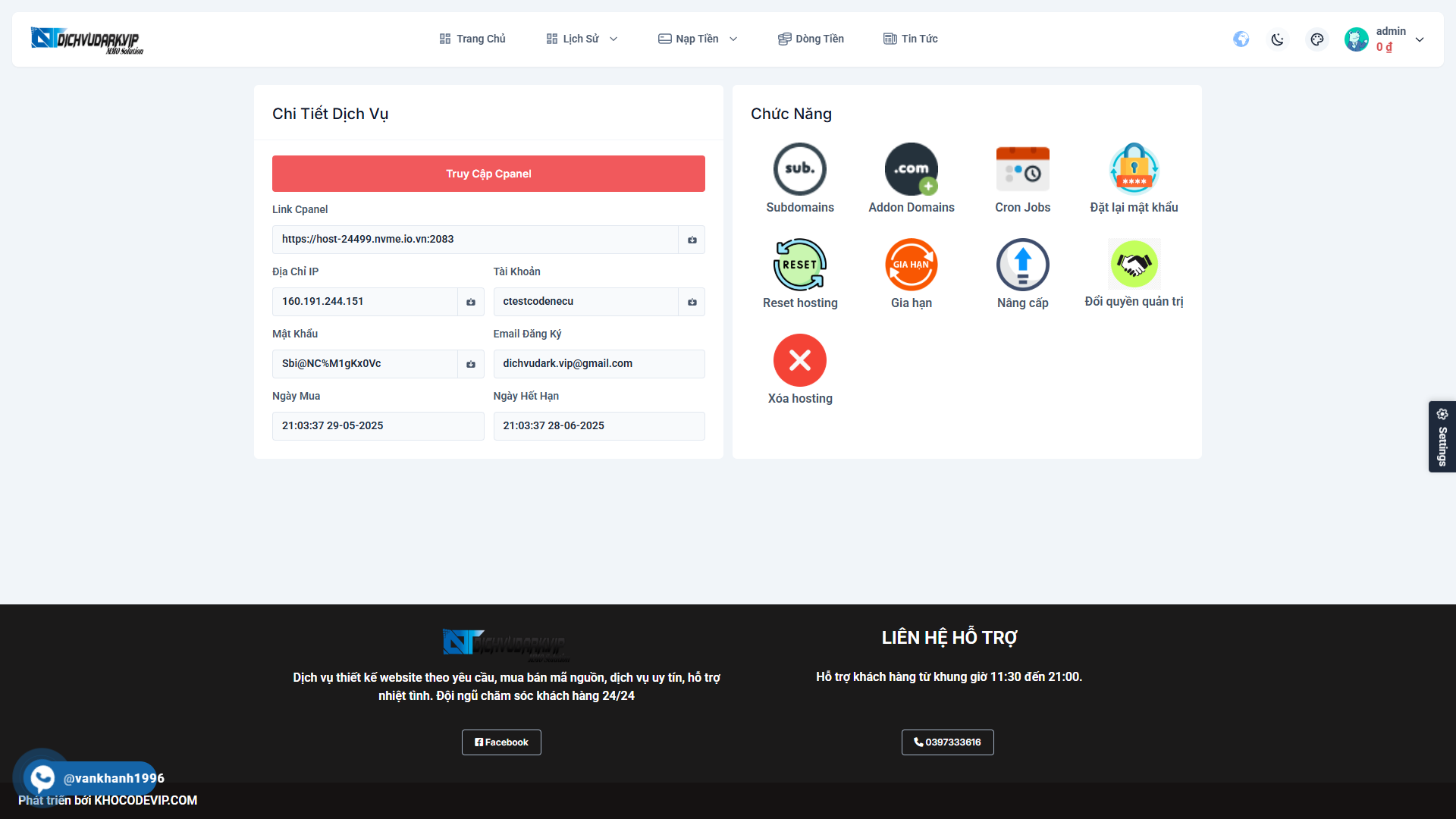Click the Reset hosting icon
Viewport: 1456px width, 819px height.
click(799, 265)
